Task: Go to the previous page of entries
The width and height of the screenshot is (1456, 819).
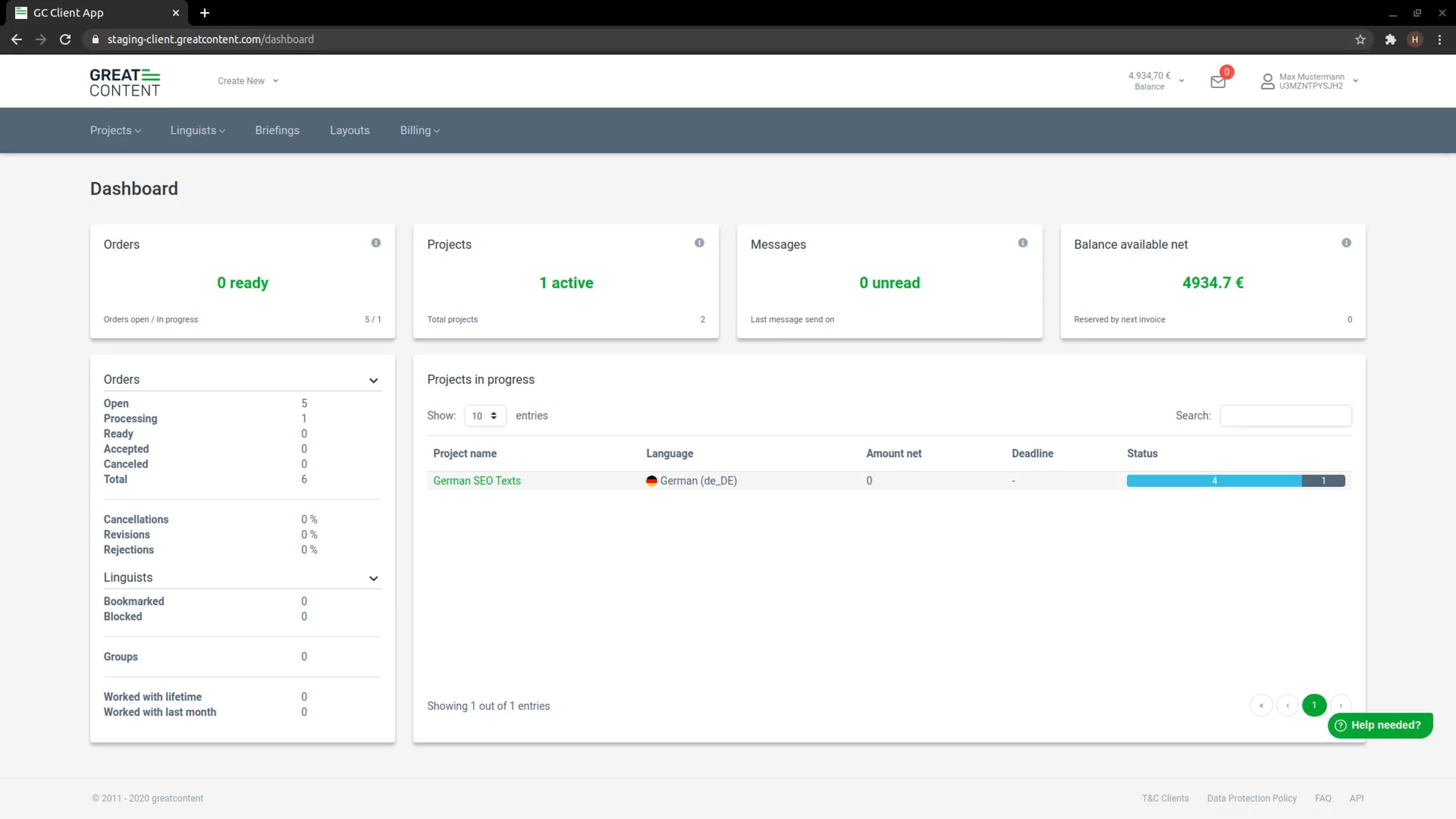Action: tap(1287, 705)
